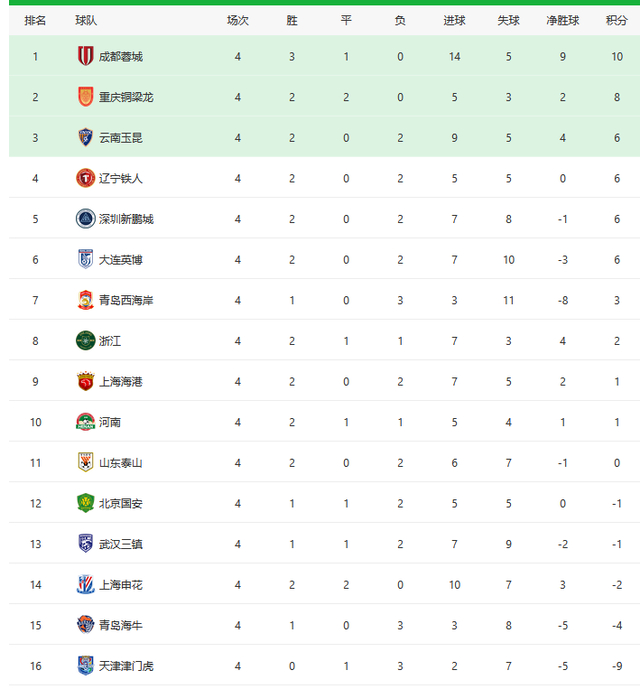Click the 武汉三镇 team name
This screenshot has width=640, height=689.
coord(120,544)
